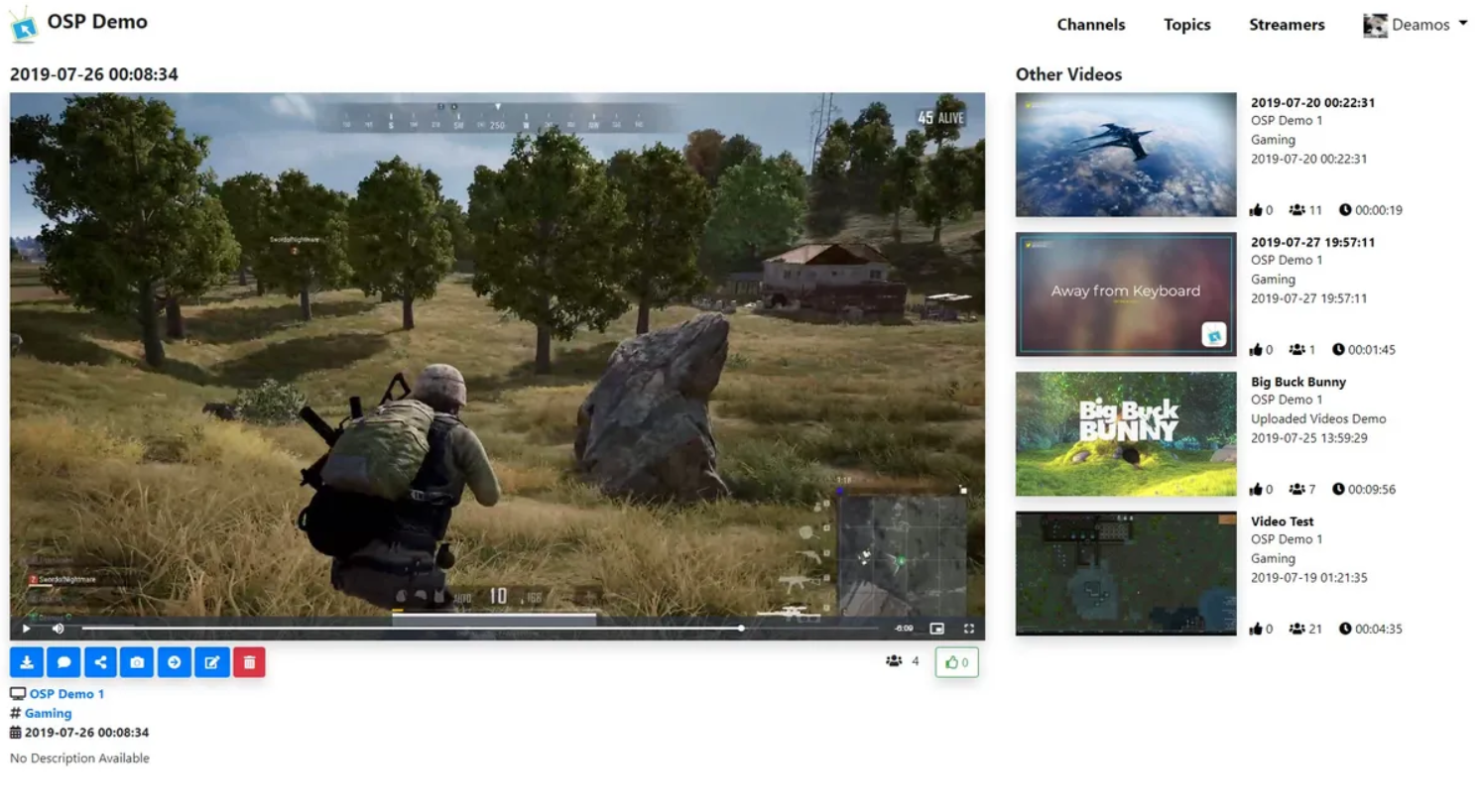Go to the Topics page

pos(1186,25)
